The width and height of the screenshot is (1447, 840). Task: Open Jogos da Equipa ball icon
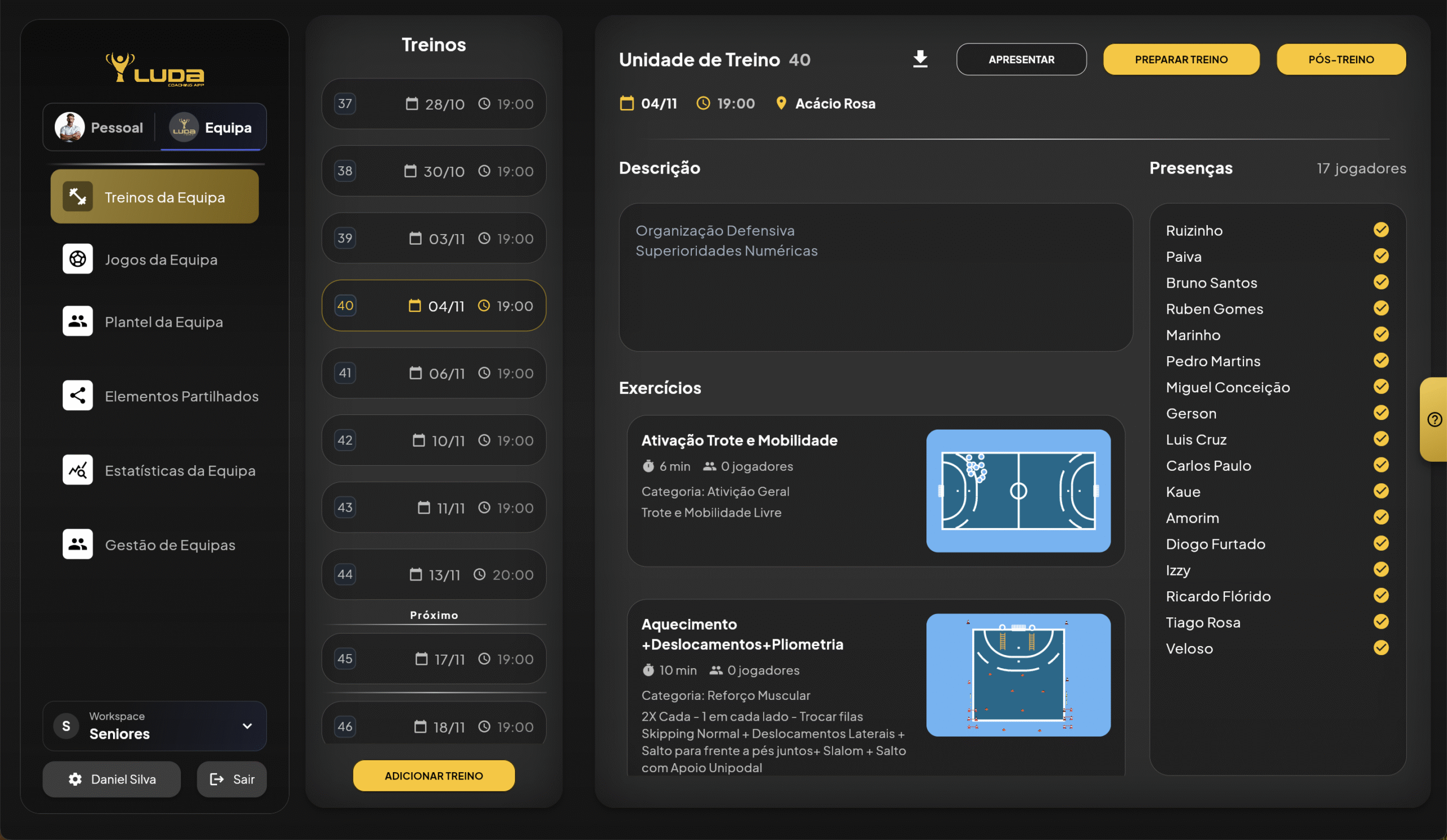pos(77,259)
